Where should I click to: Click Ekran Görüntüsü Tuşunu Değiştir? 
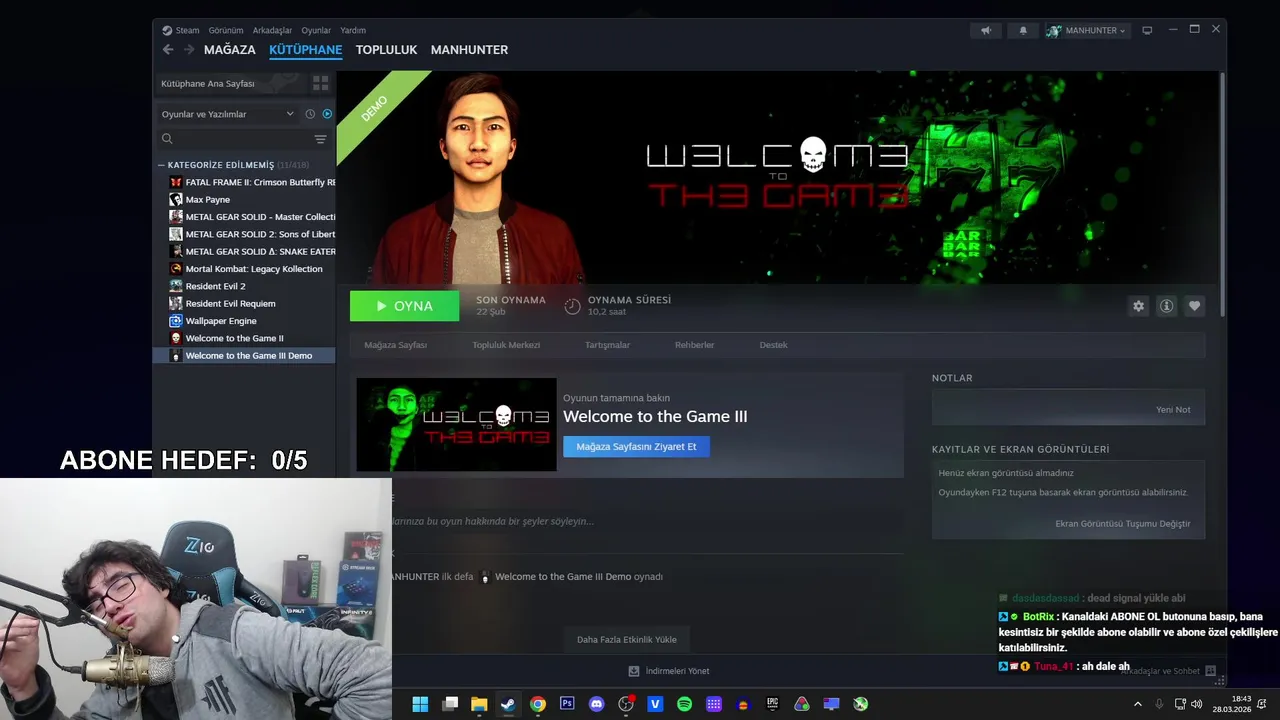[x=1123, y=524]
